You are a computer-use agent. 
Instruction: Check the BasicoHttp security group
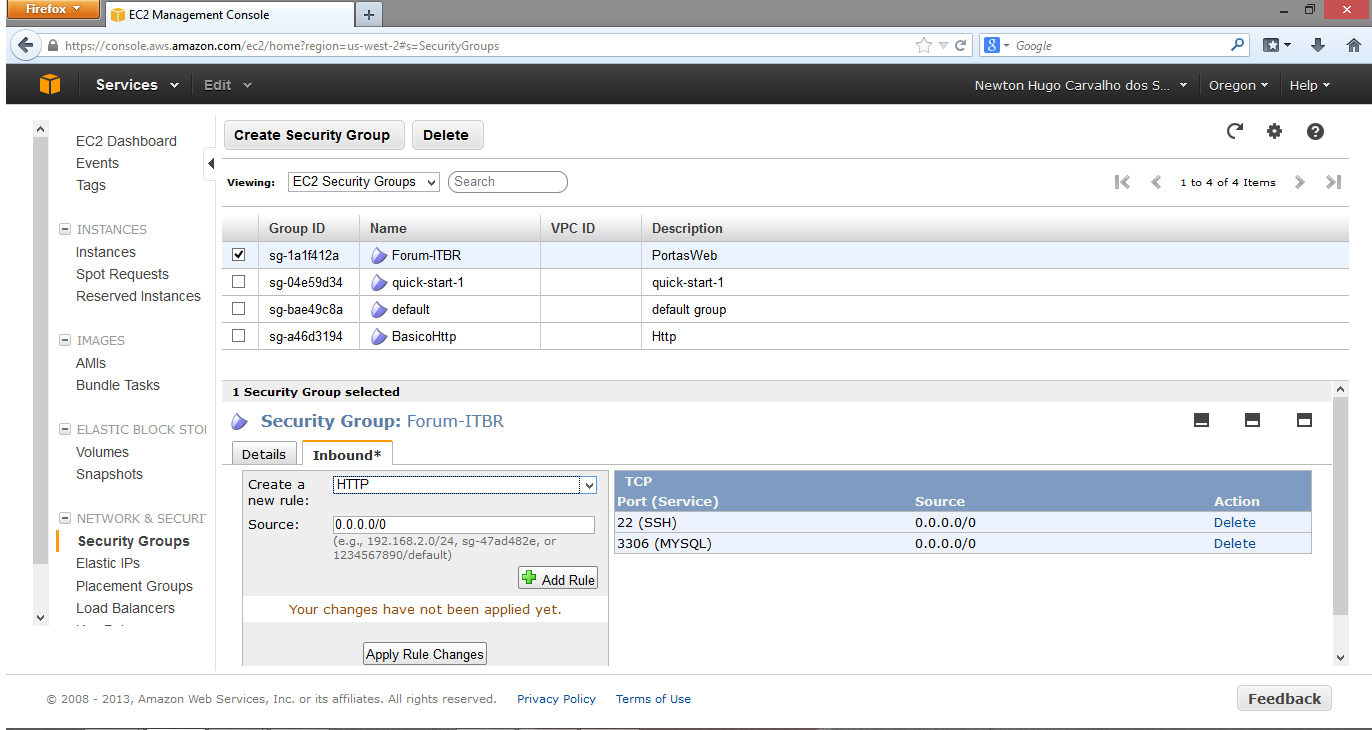point(238,336)
